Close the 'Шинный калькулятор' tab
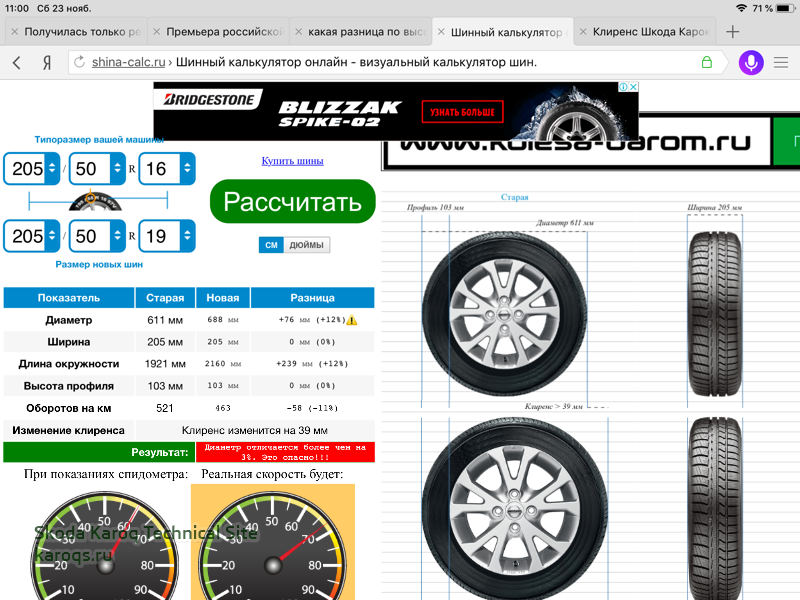Screen dimensions: 800x600 pos(441,32)
